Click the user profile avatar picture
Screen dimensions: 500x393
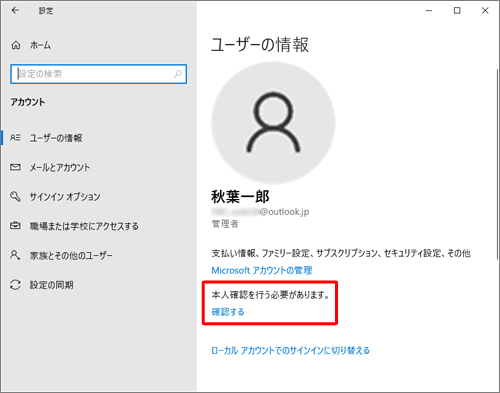(273, 123)
